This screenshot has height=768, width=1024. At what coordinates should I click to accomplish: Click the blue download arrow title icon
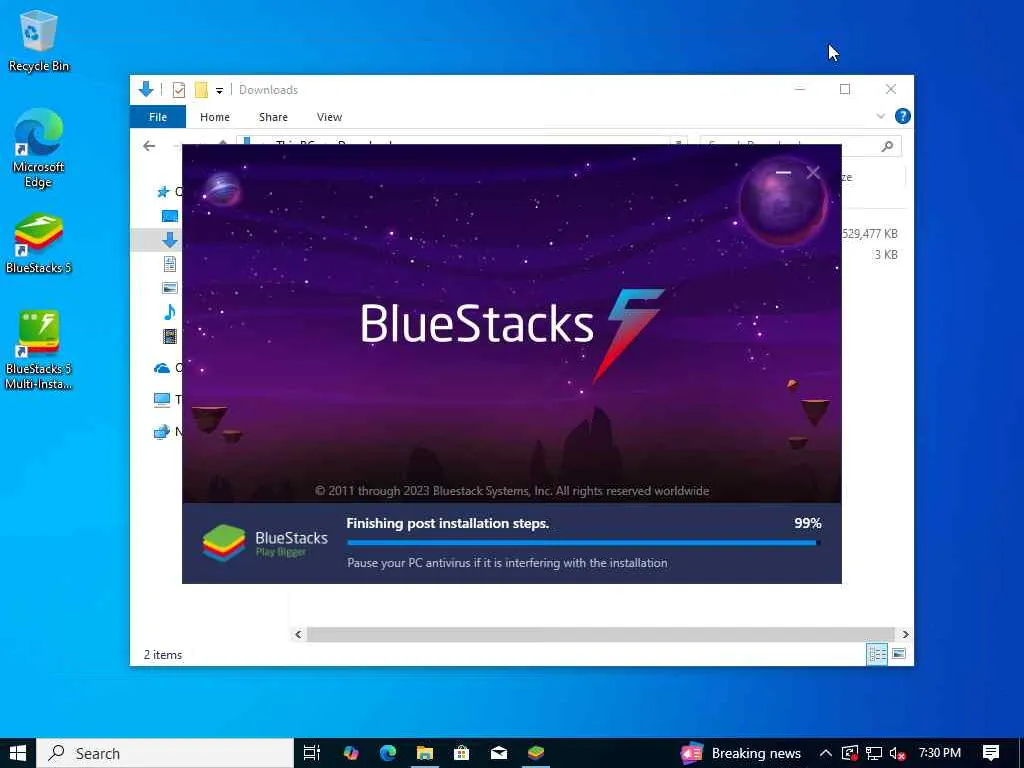pyautogui.click(x=146, y=89)
